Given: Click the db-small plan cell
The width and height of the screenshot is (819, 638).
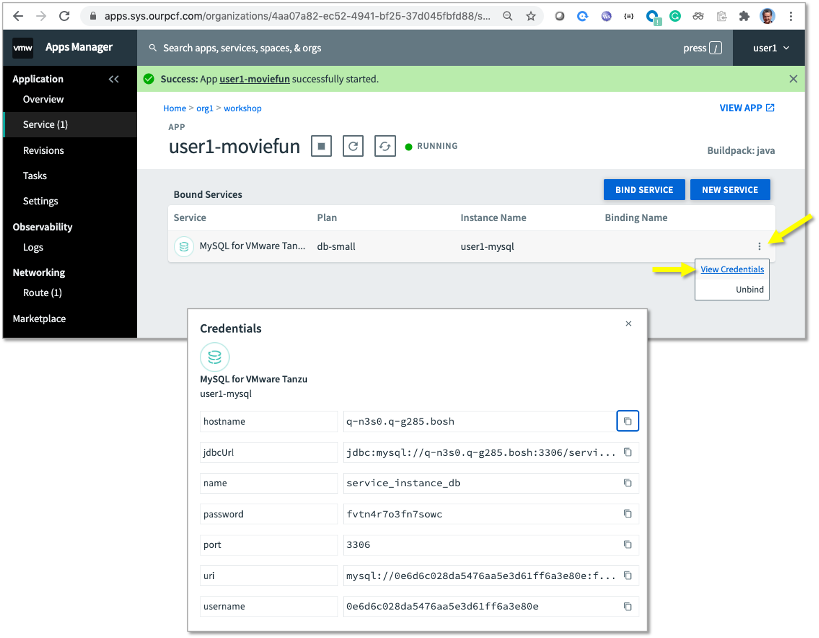Looking at the screenshot, I should click(x=336, y=247).
